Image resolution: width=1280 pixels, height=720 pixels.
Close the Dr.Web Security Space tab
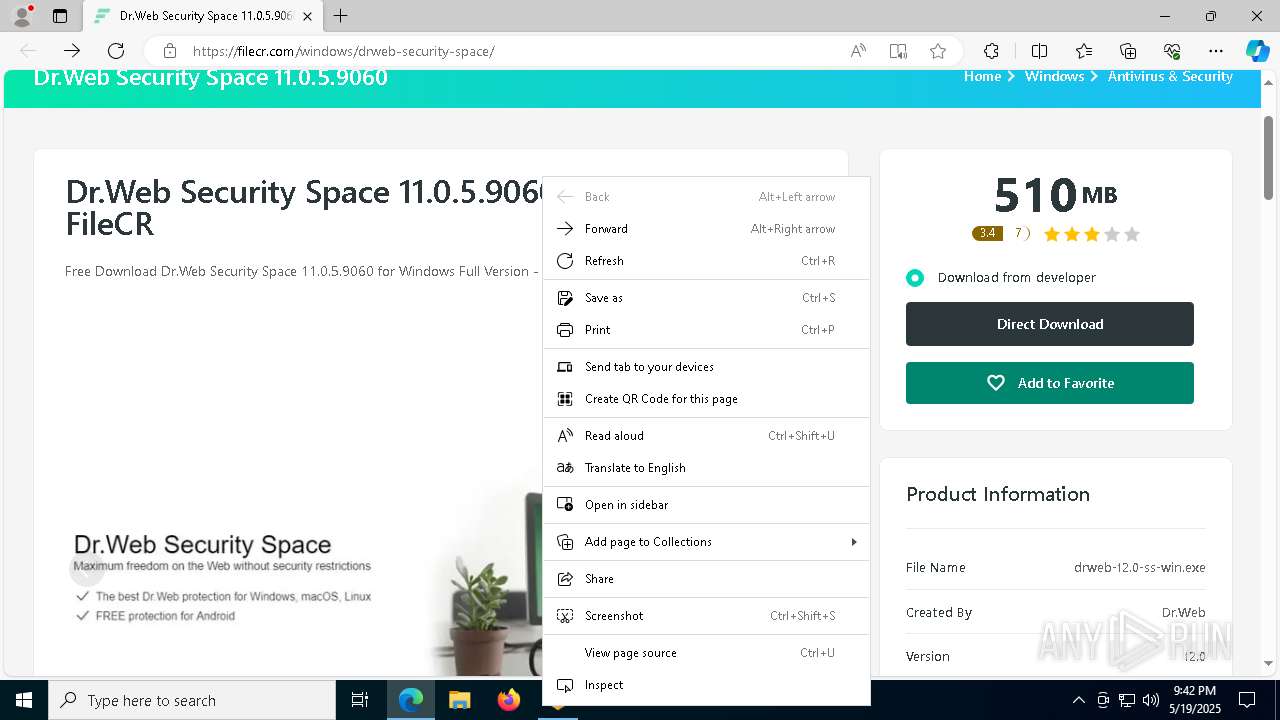coord(307,16)
